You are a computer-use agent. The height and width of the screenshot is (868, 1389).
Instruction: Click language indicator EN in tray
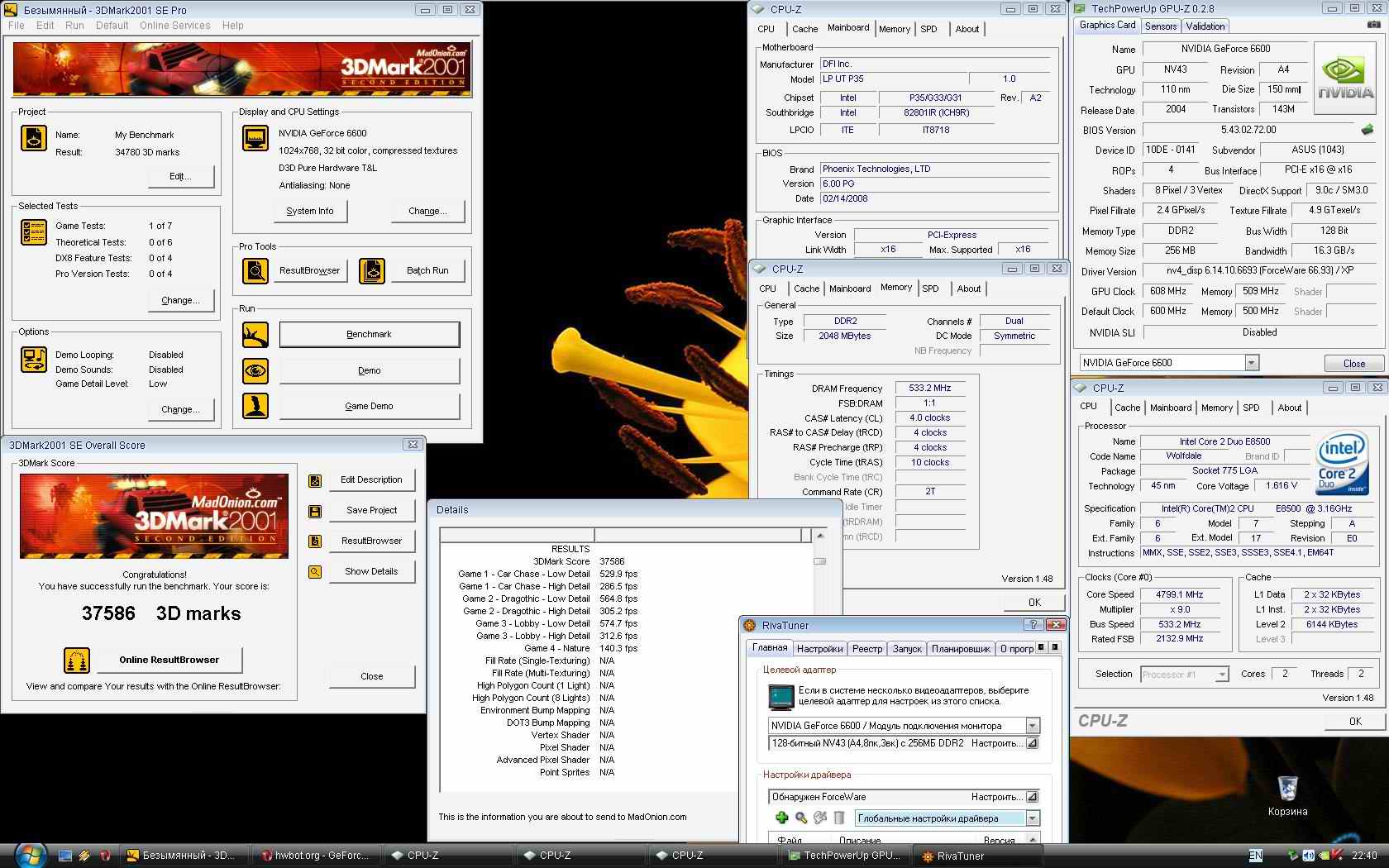click(x=1255, y=856)
